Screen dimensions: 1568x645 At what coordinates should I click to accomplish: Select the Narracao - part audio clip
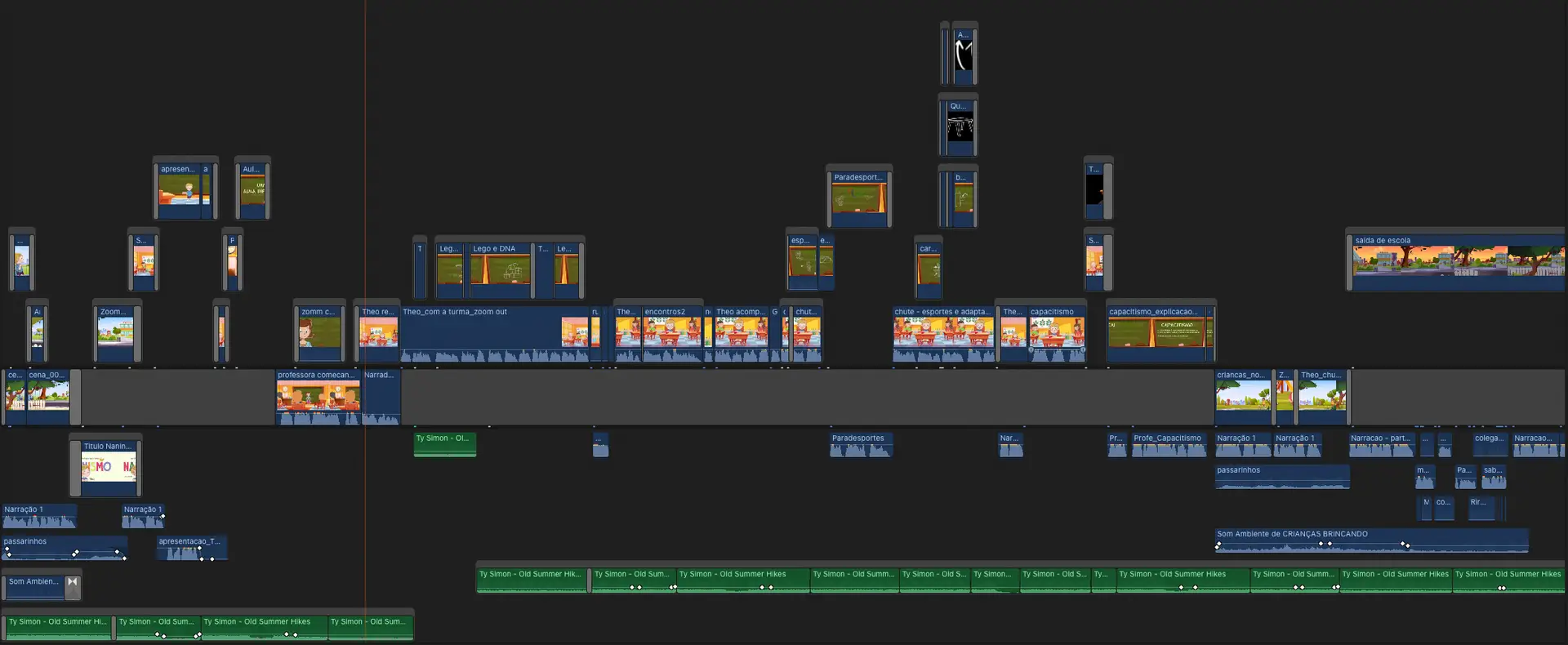(x=1381, y=445)
